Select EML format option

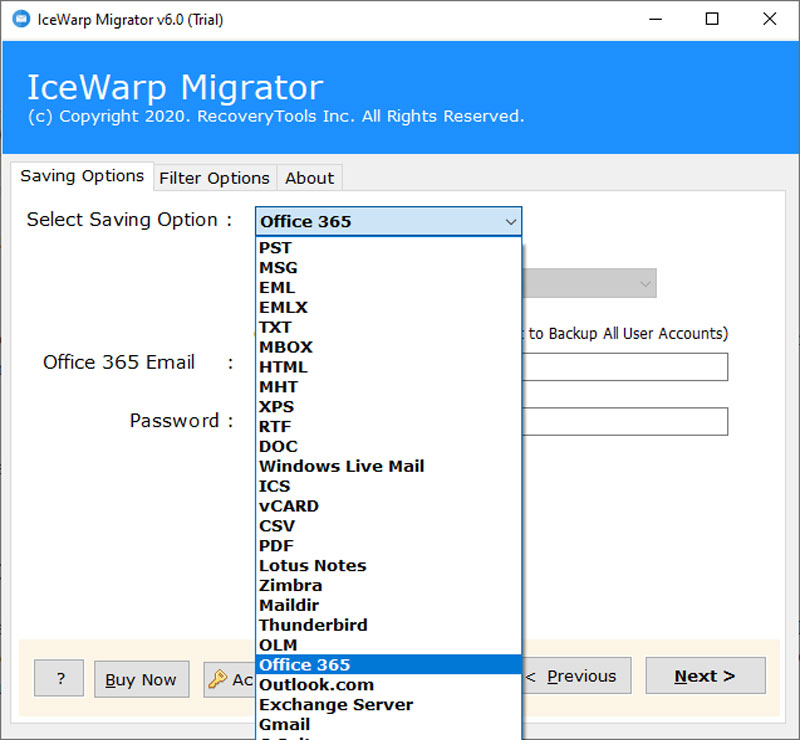[388, 288]
